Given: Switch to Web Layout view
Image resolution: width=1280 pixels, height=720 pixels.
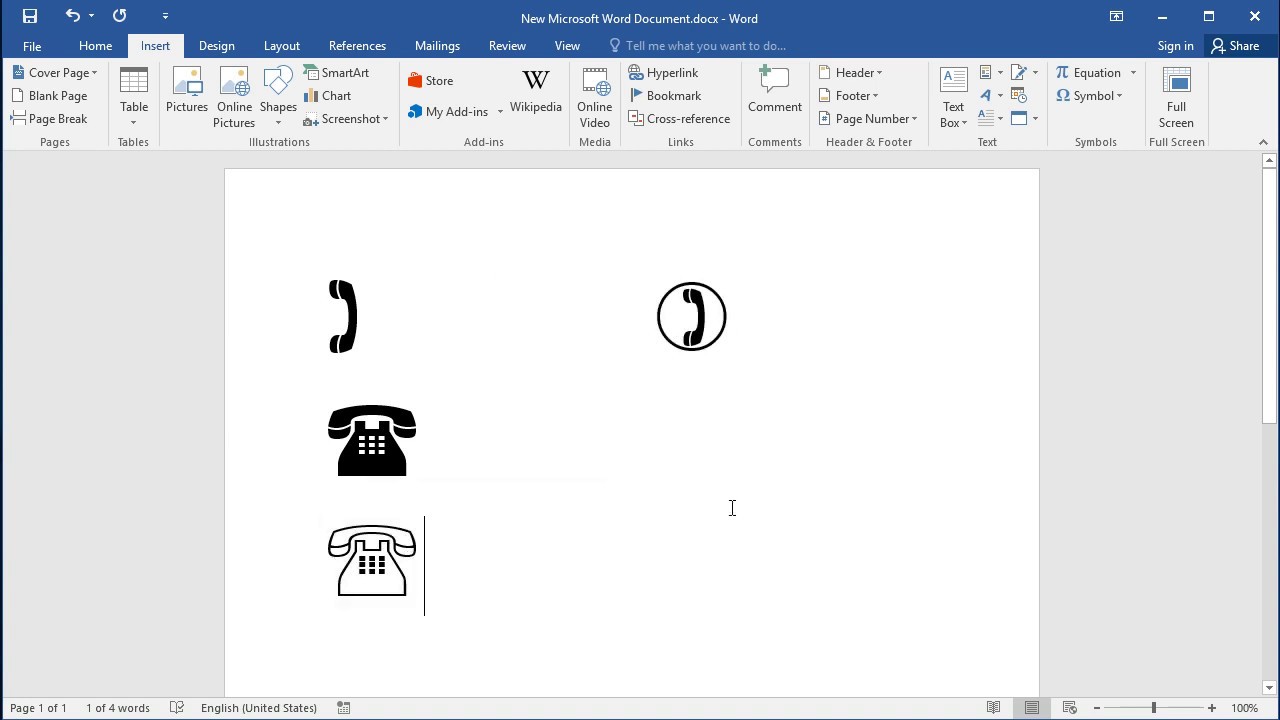Looking at the screenshot, I should (1069, 708).
